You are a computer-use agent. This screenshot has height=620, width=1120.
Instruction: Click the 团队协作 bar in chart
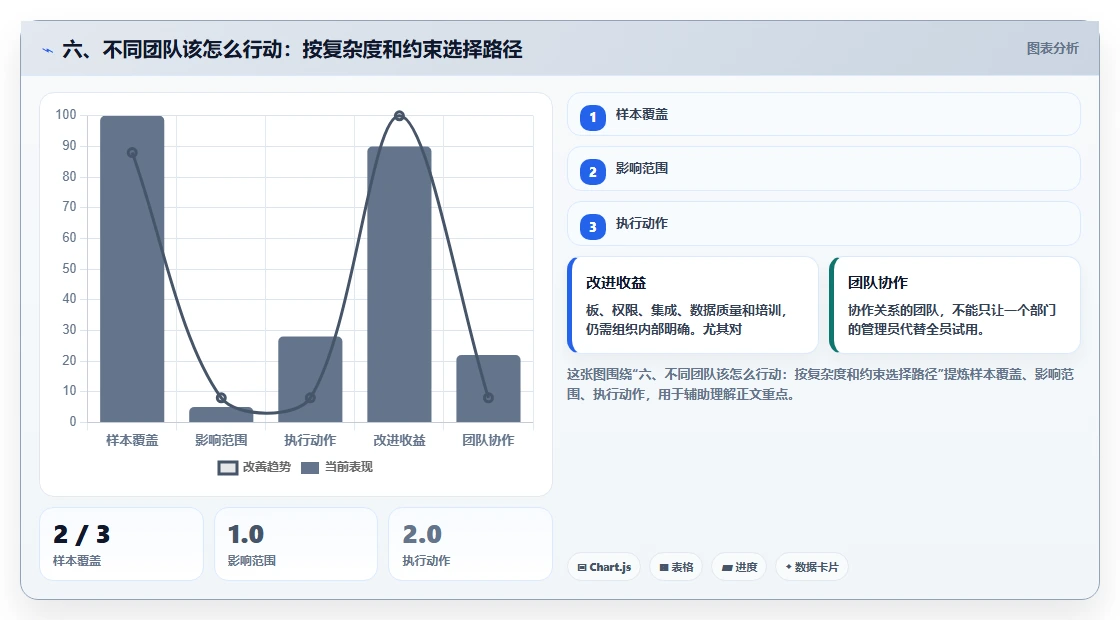(489, 389)
